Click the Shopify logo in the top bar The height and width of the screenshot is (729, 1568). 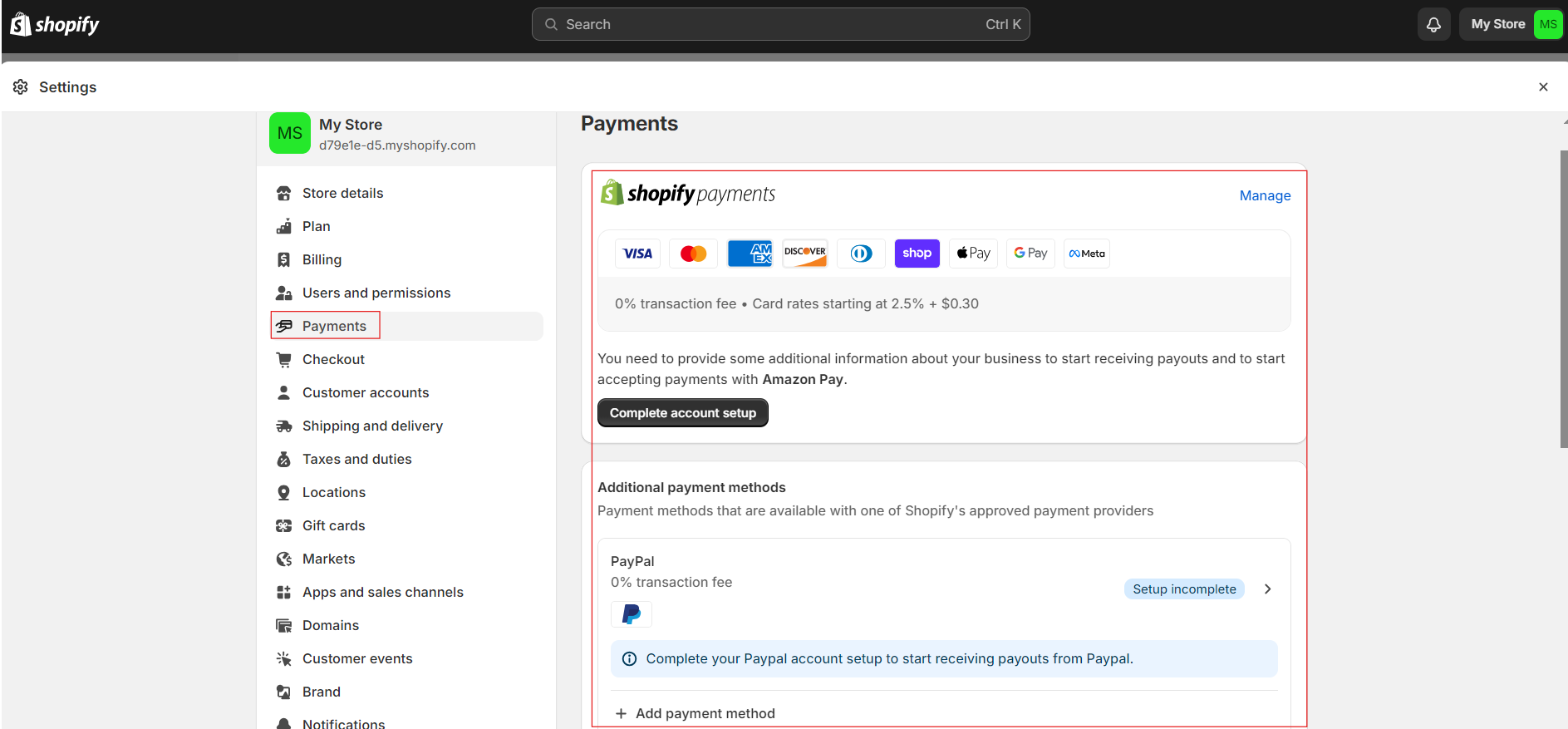tap(55, 25)
